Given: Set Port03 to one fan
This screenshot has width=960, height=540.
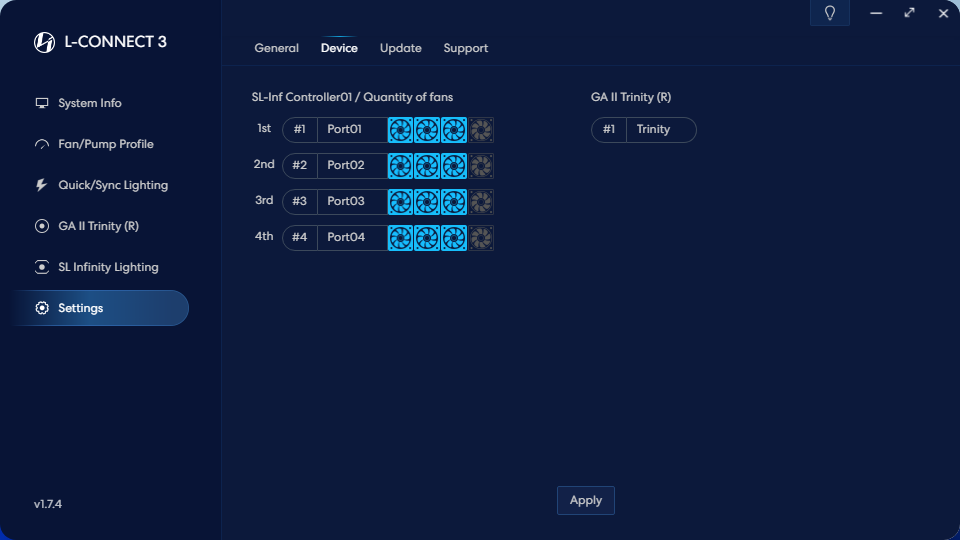Looking at the screenshot, I should (400, 202).
